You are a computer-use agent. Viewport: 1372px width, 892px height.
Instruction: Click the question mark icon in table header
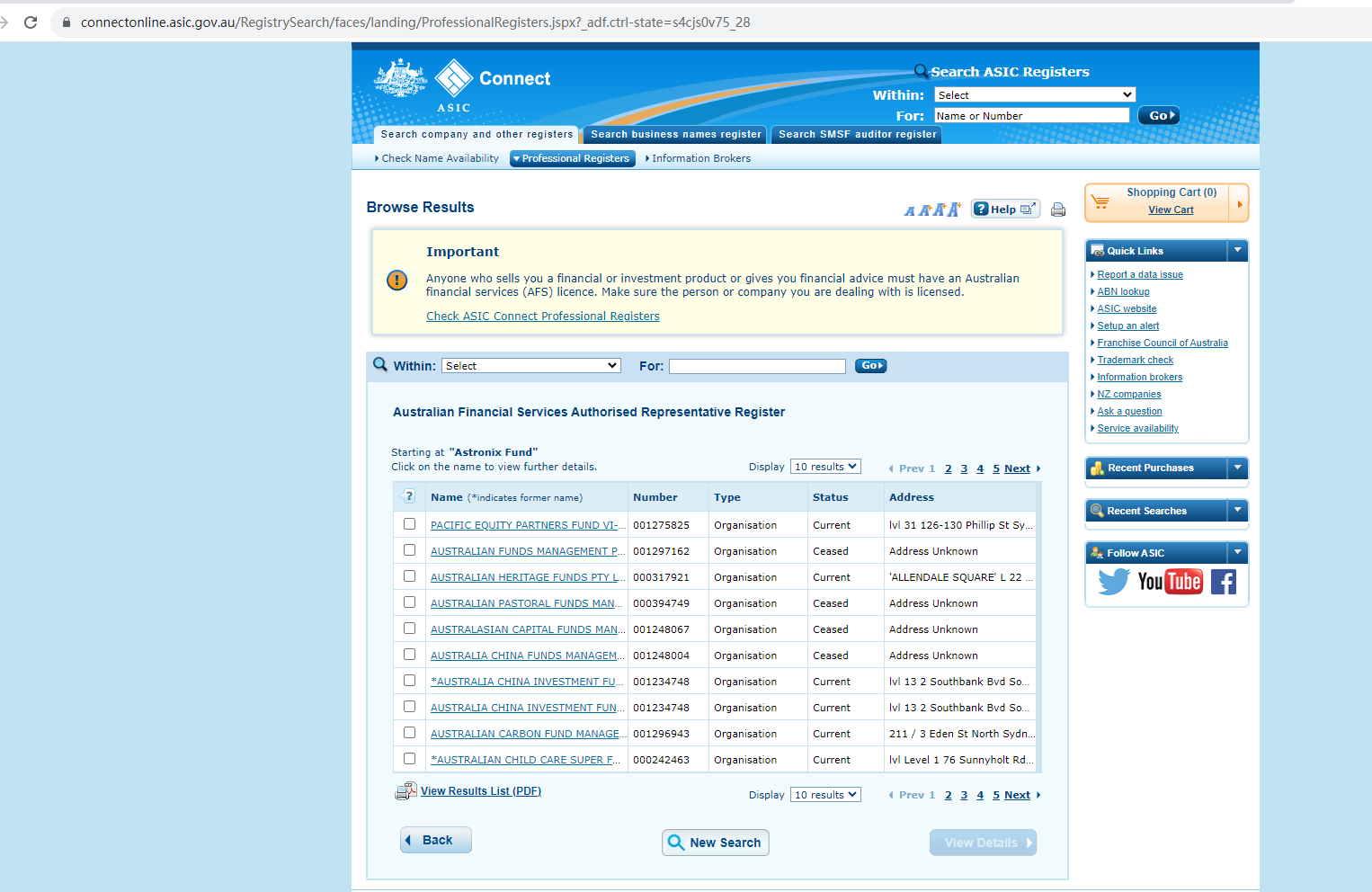coord(409,496)
